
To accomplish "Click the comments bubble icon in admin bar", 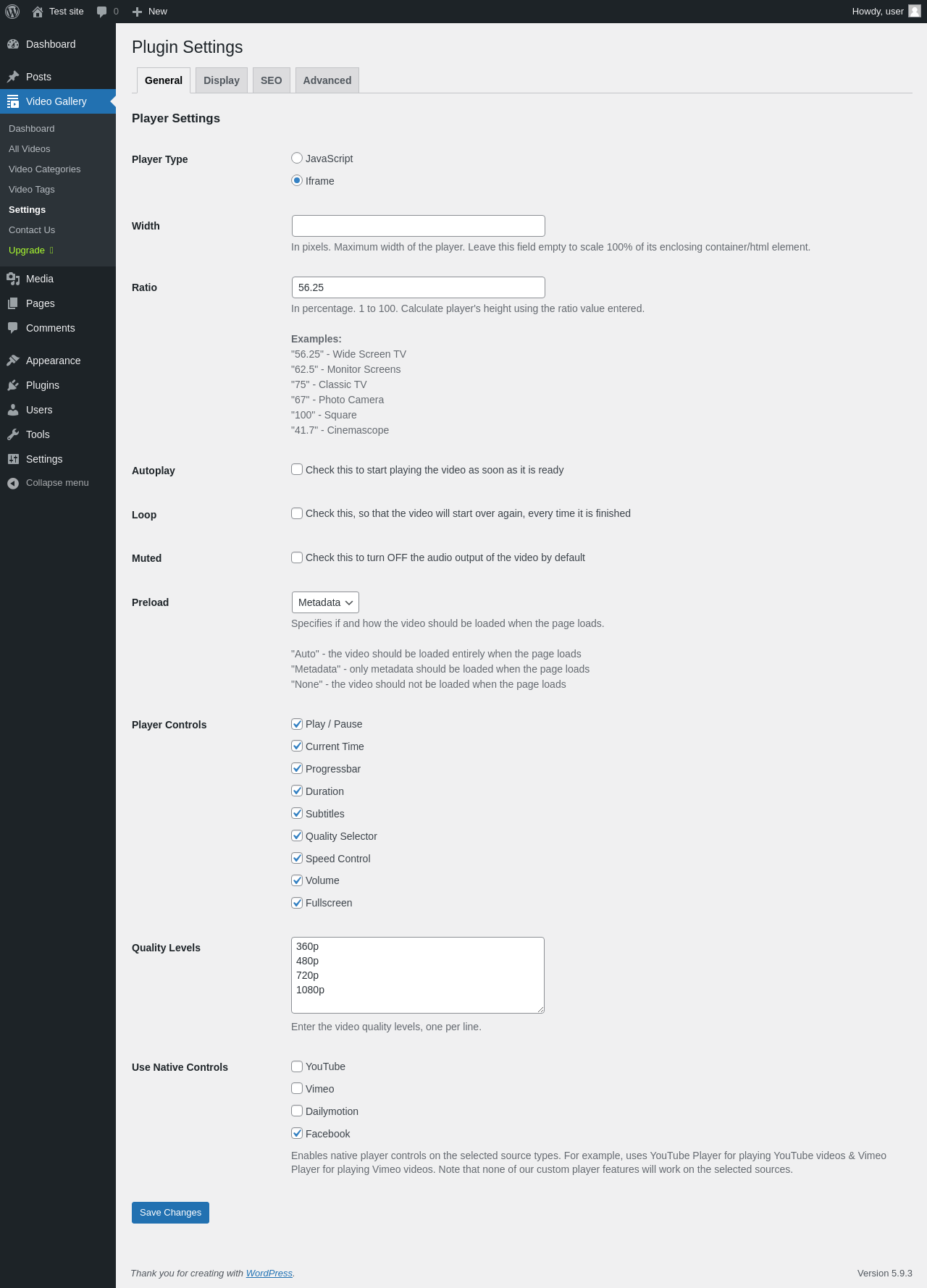I will coord(101,12).
